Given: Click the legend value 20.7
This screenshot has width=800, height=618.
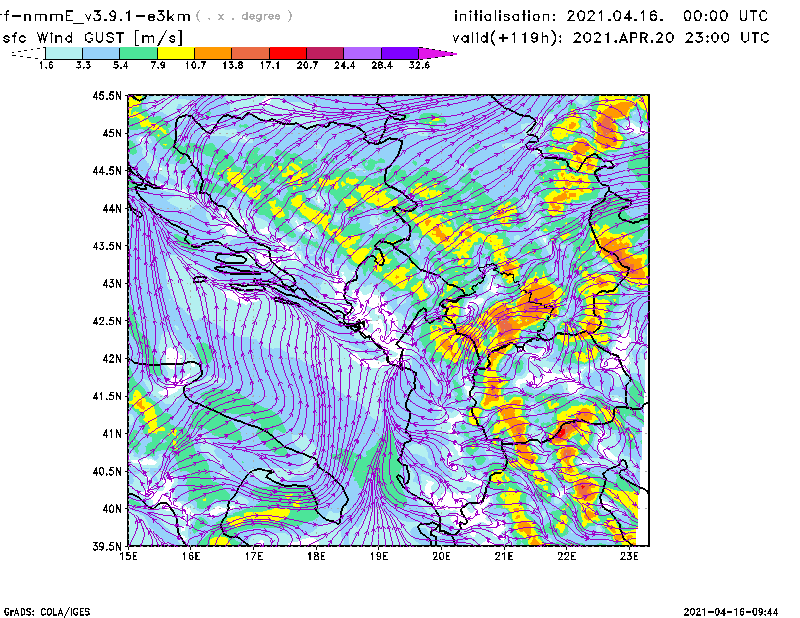Looking at the screenshot, I should click(x=307, y=65).
